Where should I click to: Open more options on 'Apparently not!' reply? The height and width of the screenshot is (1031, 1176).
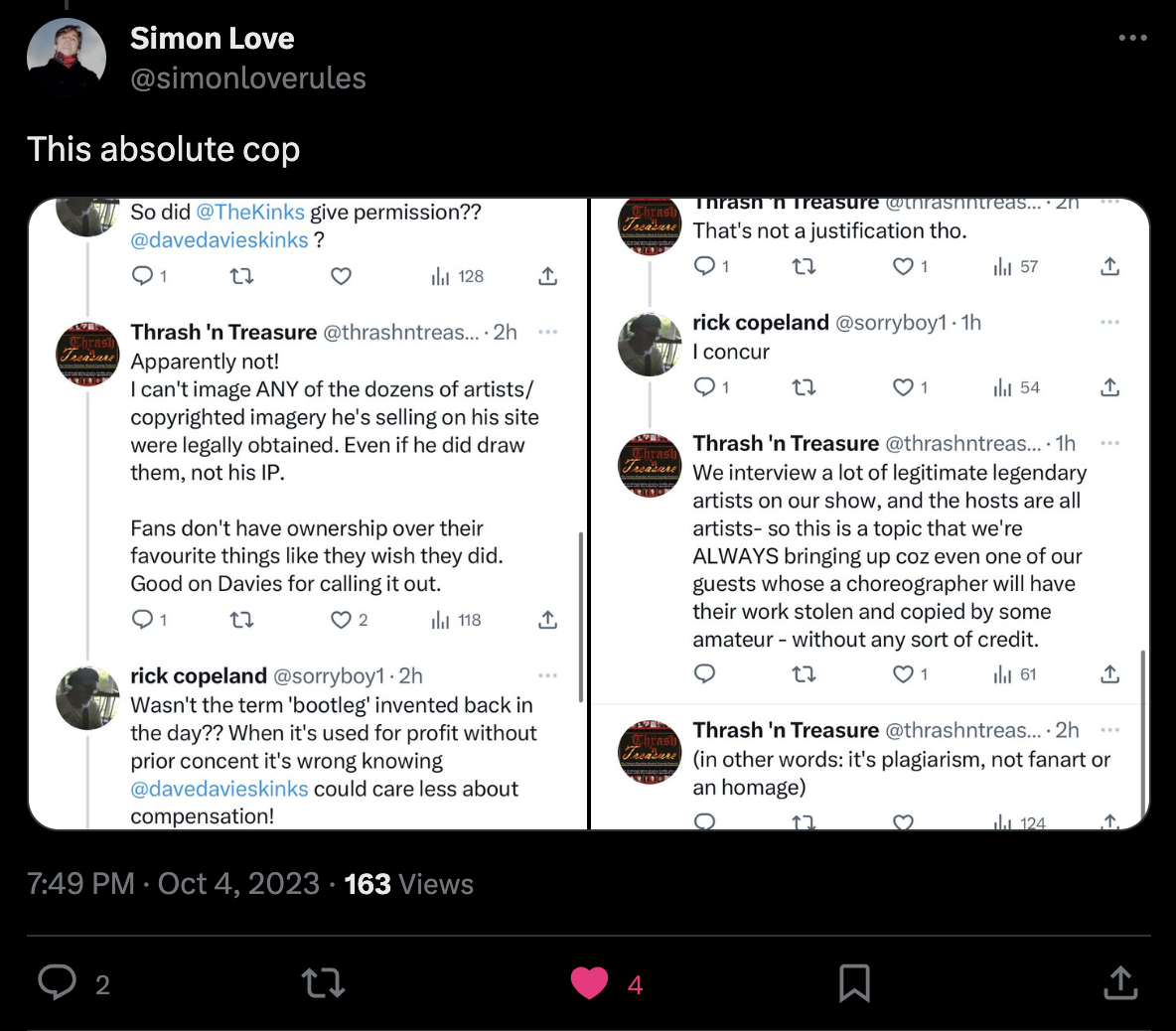(x=547, y=332)
